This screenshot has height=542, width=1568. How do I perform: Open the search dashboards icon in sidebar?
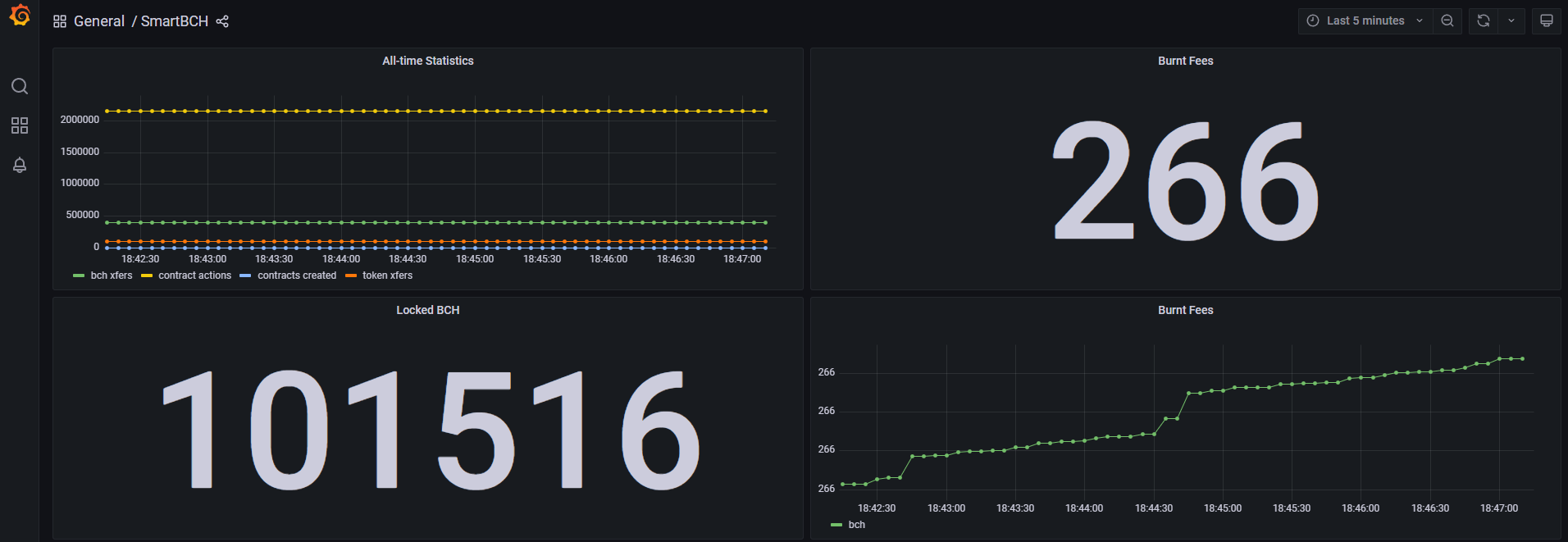[x=20, y=86]
